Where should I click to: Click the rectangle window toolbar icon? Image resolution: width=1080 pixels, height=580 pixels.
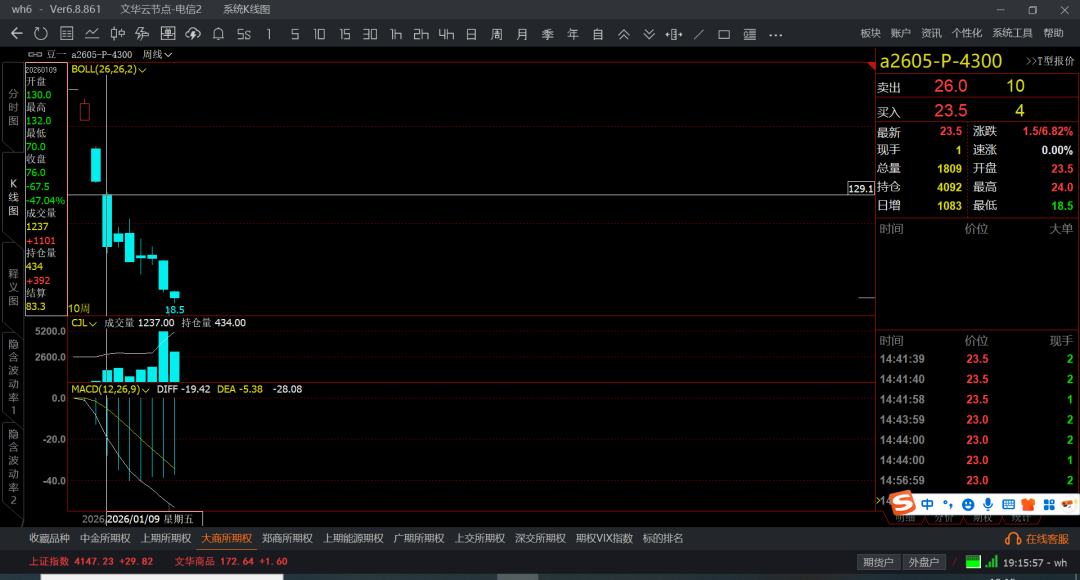coord(724,34)
